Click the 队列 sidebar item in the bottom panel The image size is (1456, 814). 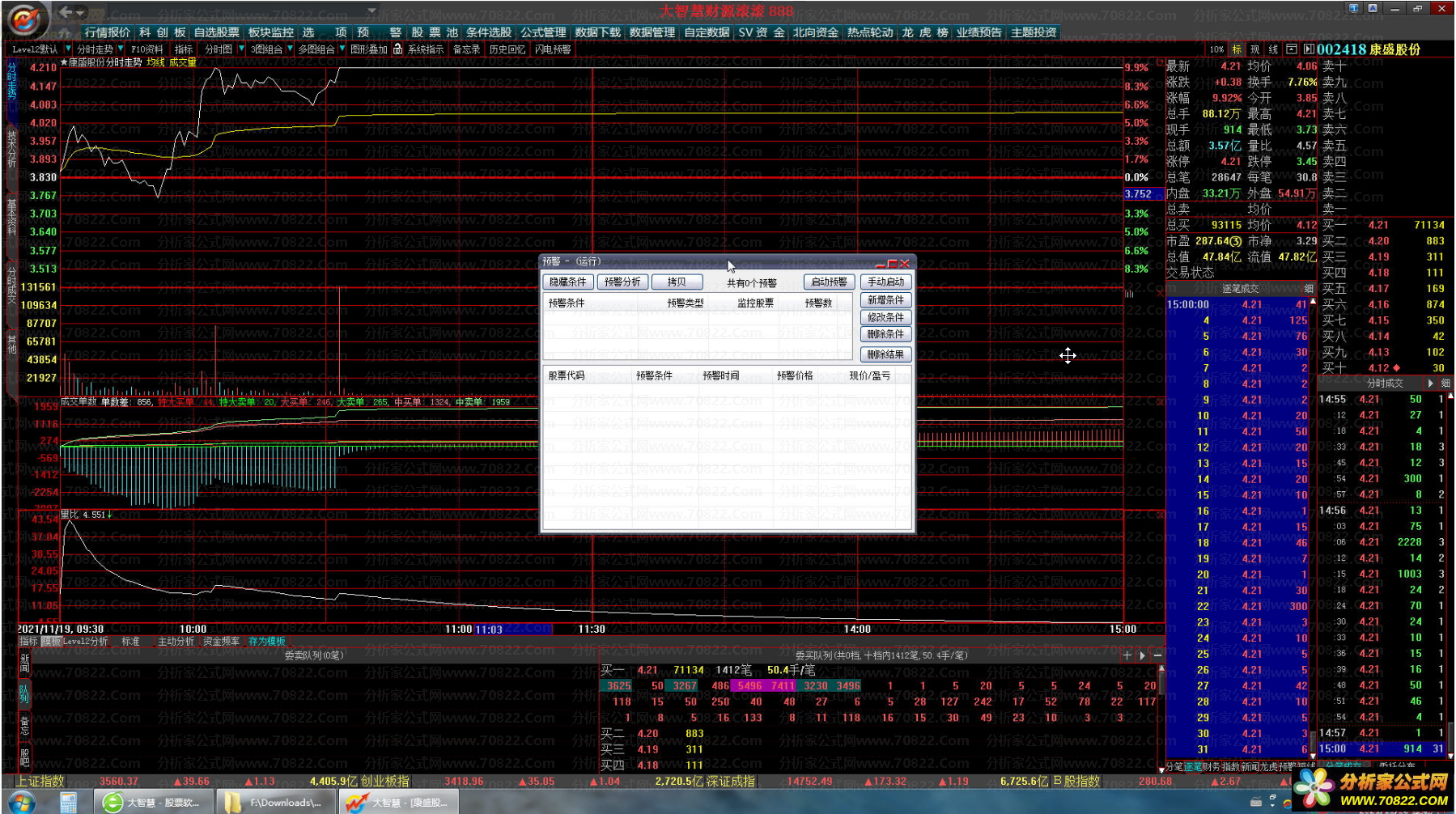24,693
